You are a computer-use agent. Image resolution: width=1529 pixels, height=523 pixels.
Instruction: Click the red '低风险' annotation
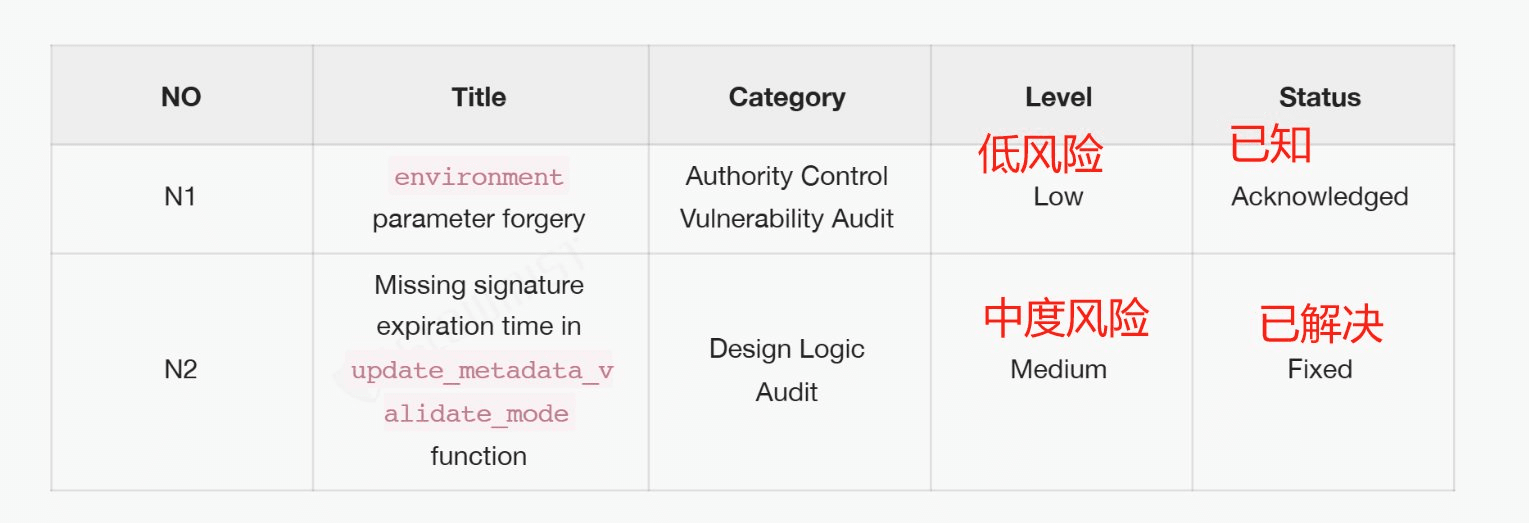[1041, 155]
